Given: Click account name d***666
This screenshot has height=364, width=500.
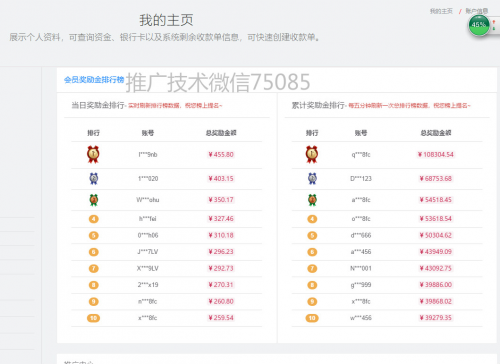Looking at the screenshot, I should click(361, 235).
